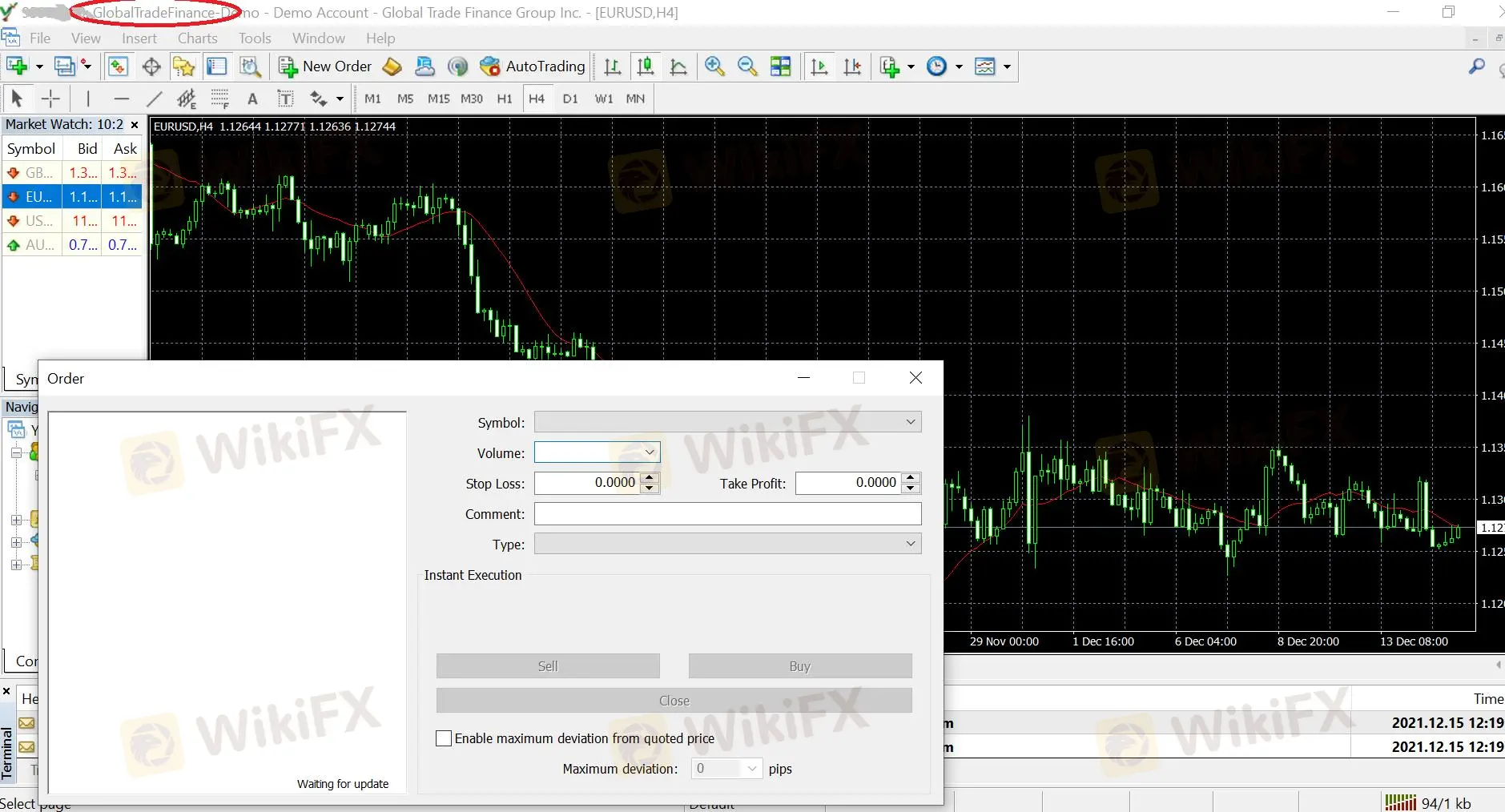Select the text label 'A' tool
The width and height of the screenshot is (1505, 812).
click(x=252, y=98)
